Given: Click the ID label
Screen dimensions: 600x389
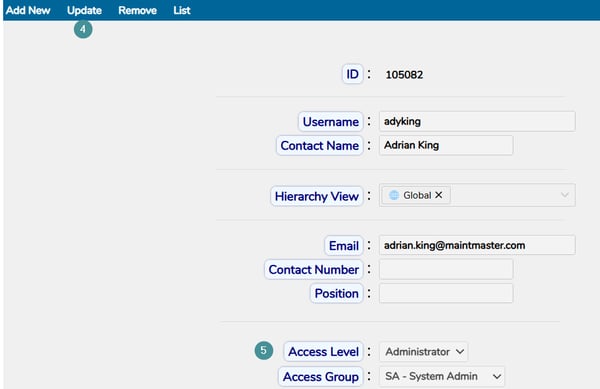Looking at the screenshot, I should tap(352, 74).
